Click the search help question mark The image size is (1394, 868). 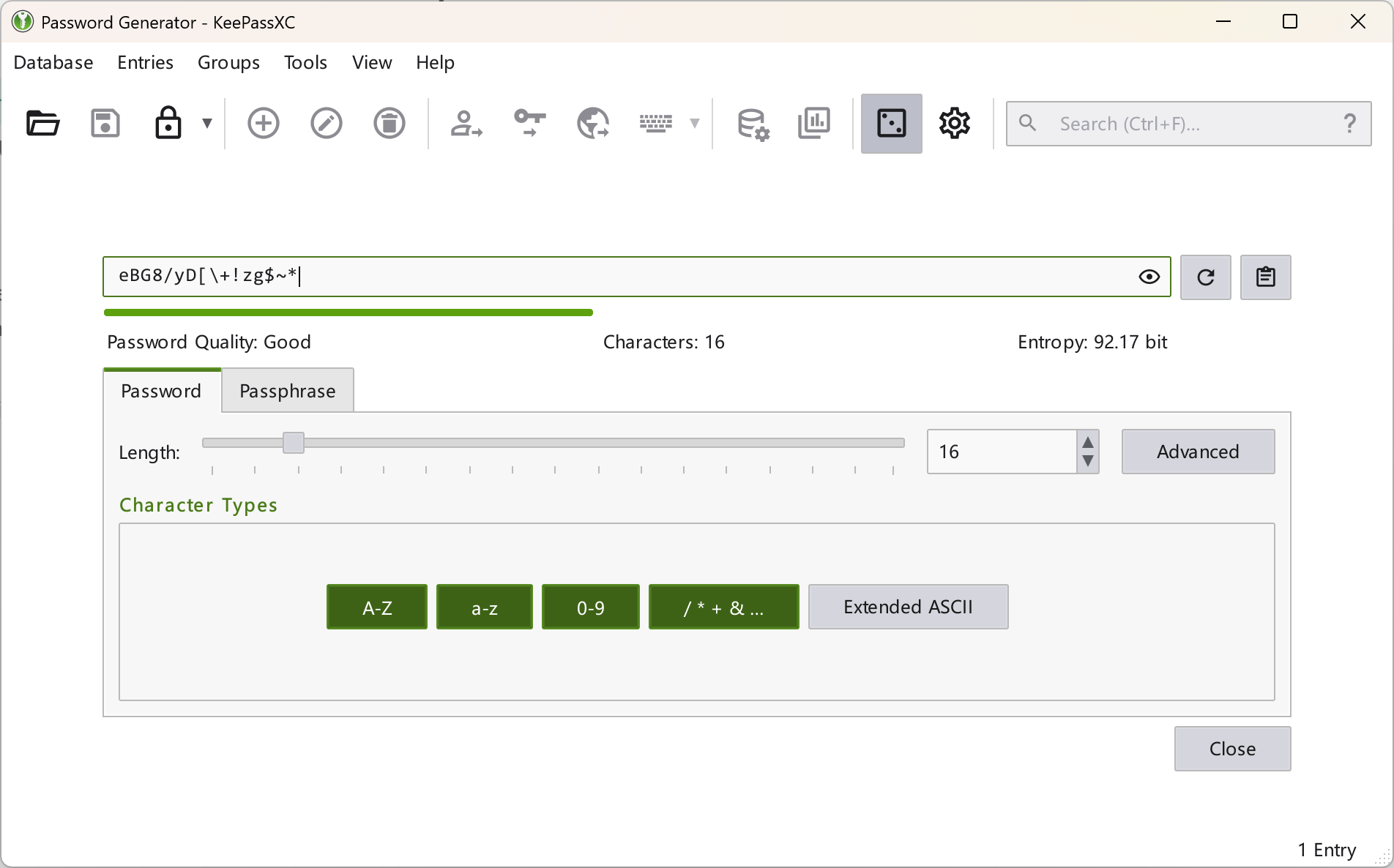coord(1350,124)
